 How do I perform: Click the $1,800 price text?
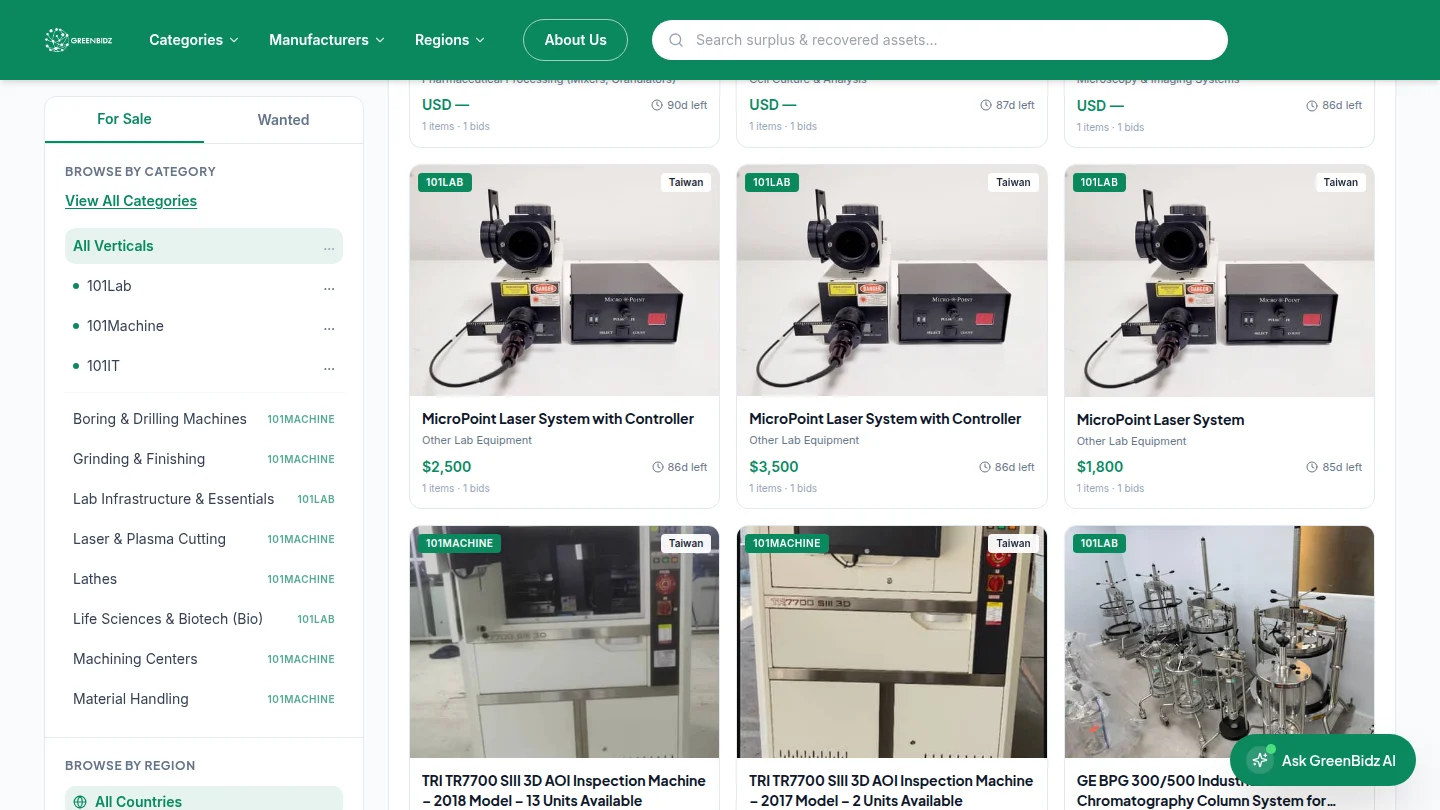pyautogui.click(x=1100, y=467)
